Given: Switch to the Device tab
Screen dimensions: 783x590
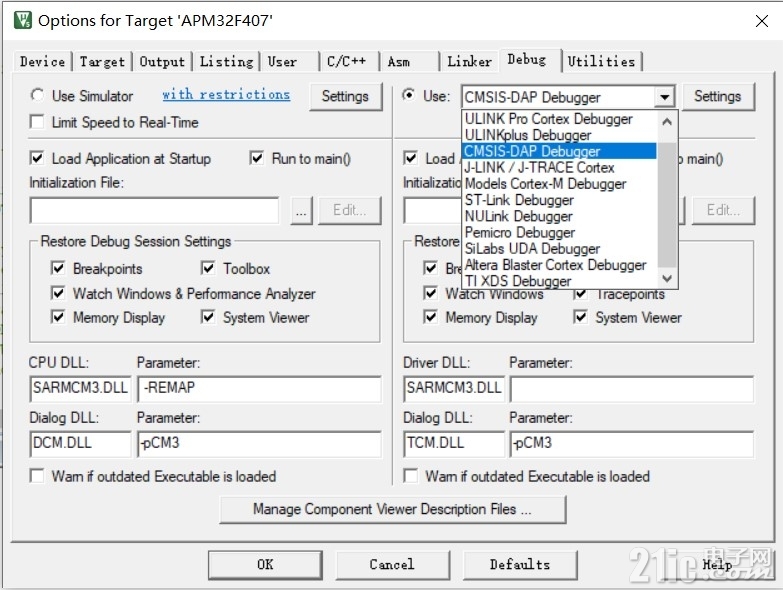Looking at the screenshot, I should (42, 62).
